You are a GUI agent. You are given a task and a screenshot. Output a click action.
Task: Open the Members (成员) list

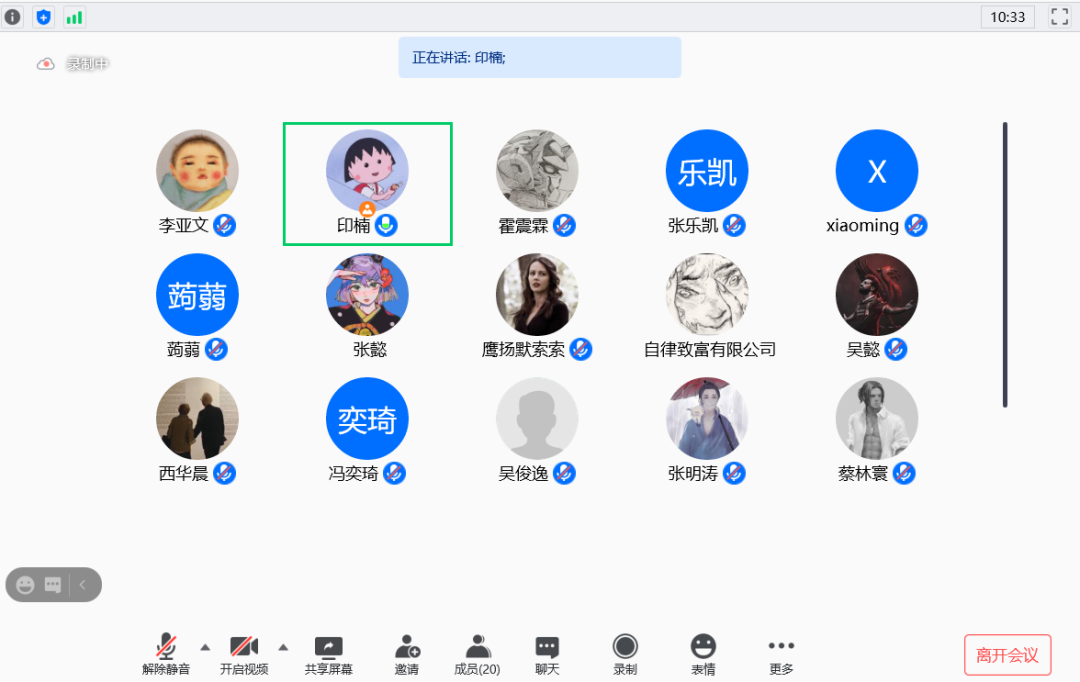477,654
